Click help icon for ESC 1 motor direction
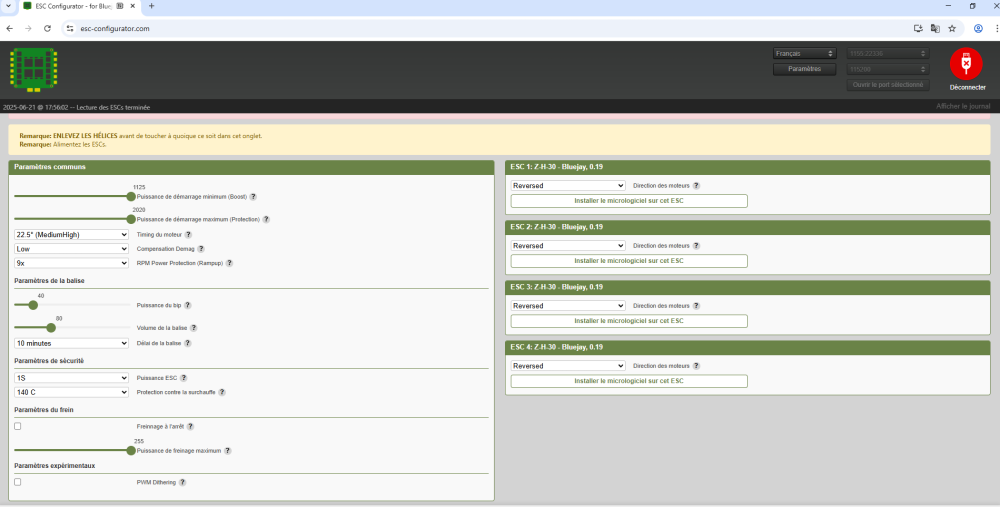 click(x=696, y=186)
